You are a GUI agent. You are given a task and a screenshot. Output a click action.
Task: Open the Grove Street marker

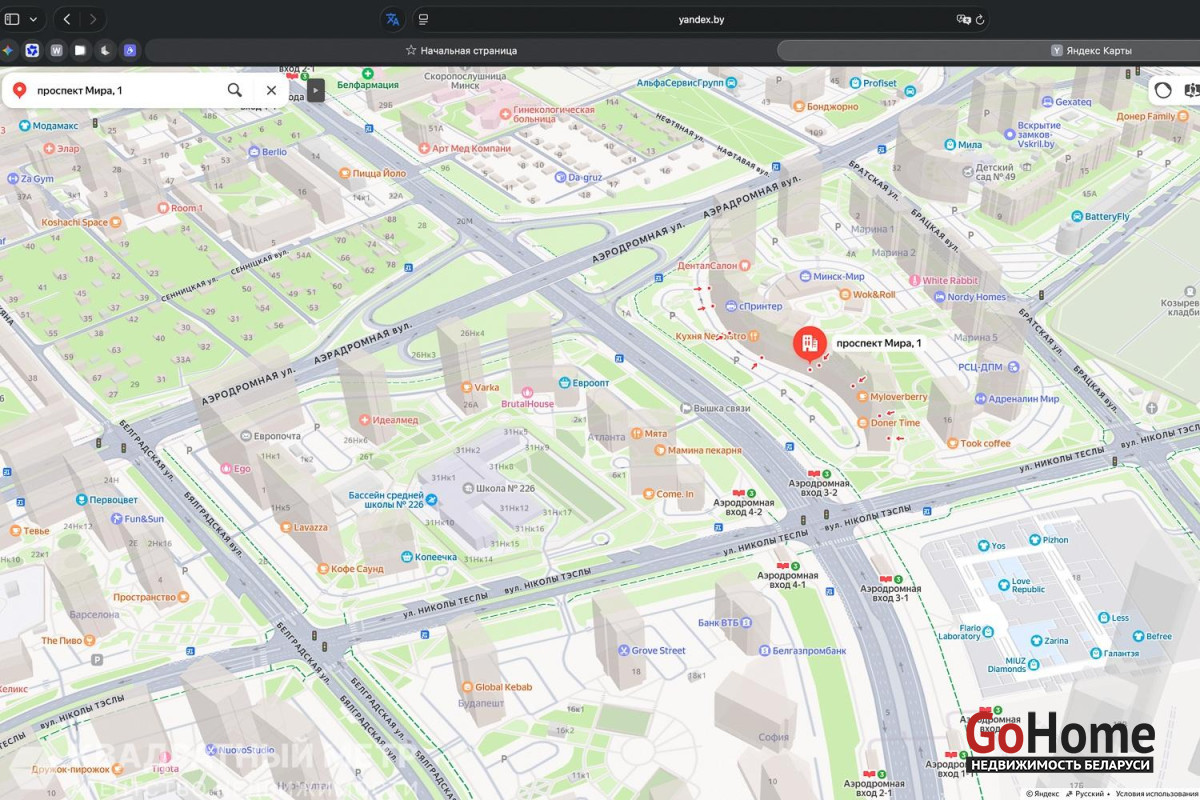pyautogui.click(x=623, y=650)
